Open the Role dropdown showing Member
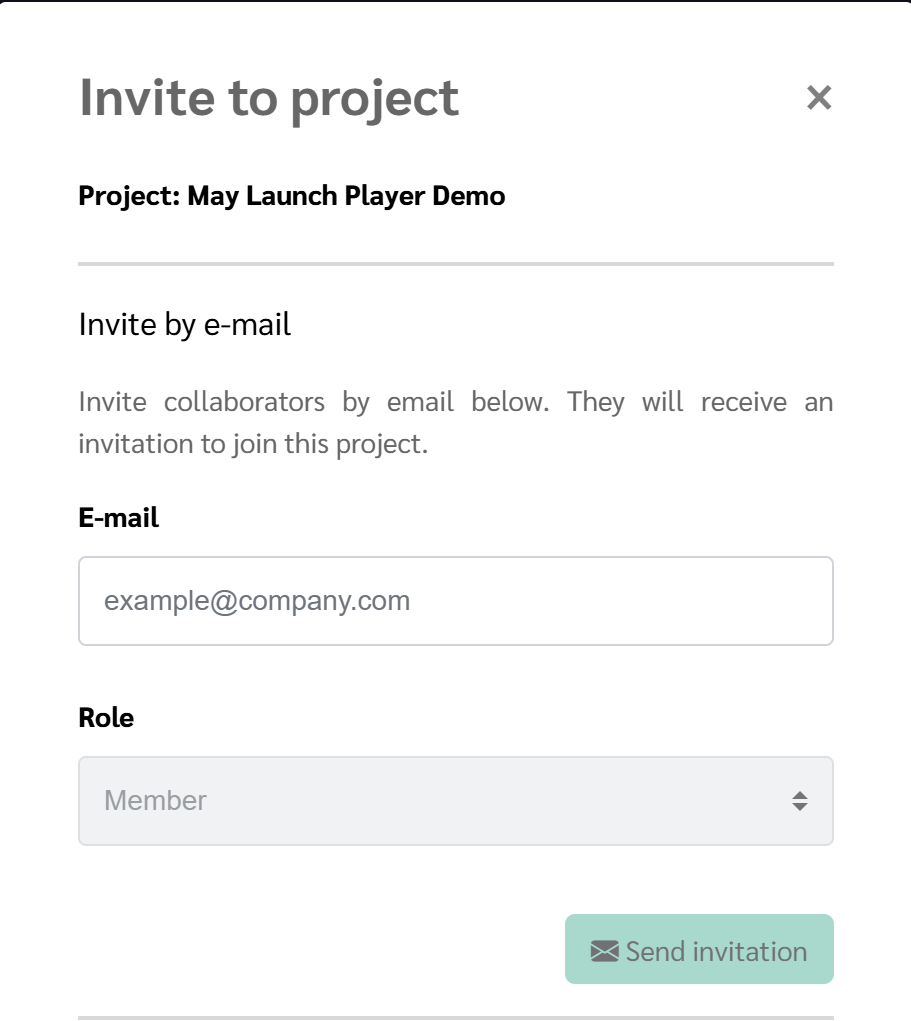The width and height of the screenshot is (911, 1021). [x=456, y=801]
